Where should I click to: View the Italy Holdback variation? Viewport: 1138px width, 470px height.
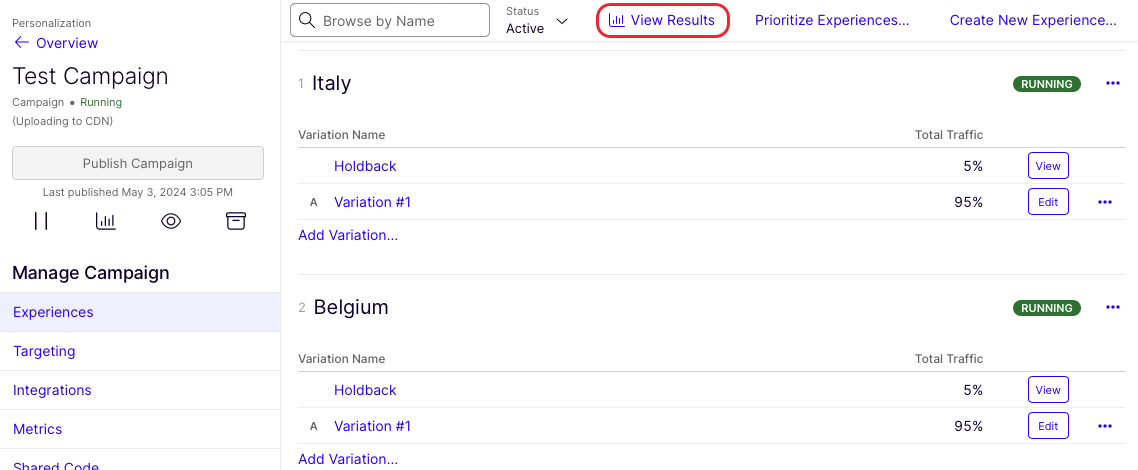pos(1048,166)
